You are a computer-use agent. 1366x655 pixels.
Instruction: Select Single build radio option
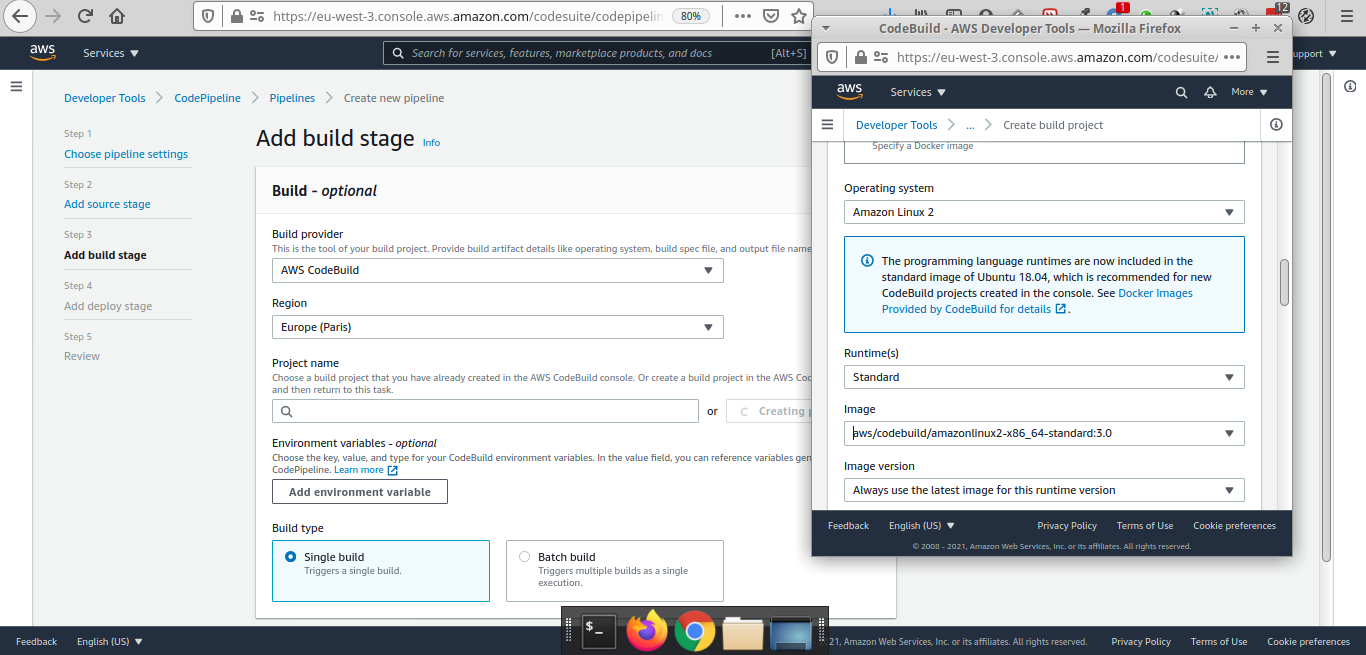291,557
